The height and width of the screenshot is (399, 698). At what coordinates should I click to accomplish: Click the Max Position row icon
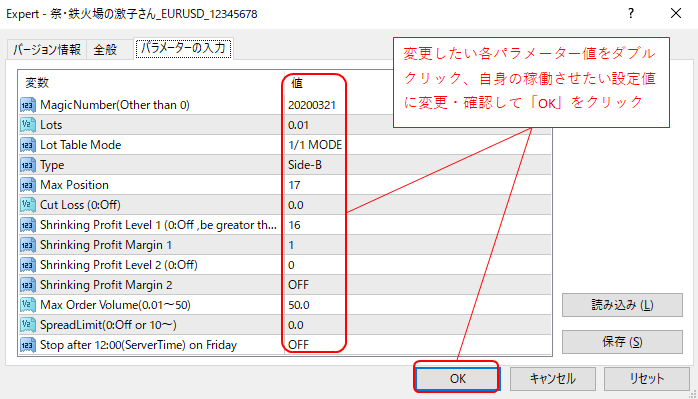(x=28, y=185)
